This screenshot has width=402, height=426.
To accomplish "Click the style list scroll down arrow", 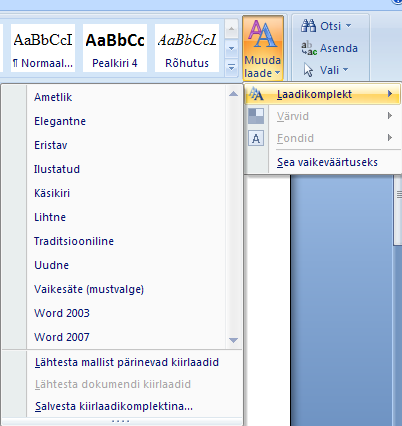I will click(233, 340).
